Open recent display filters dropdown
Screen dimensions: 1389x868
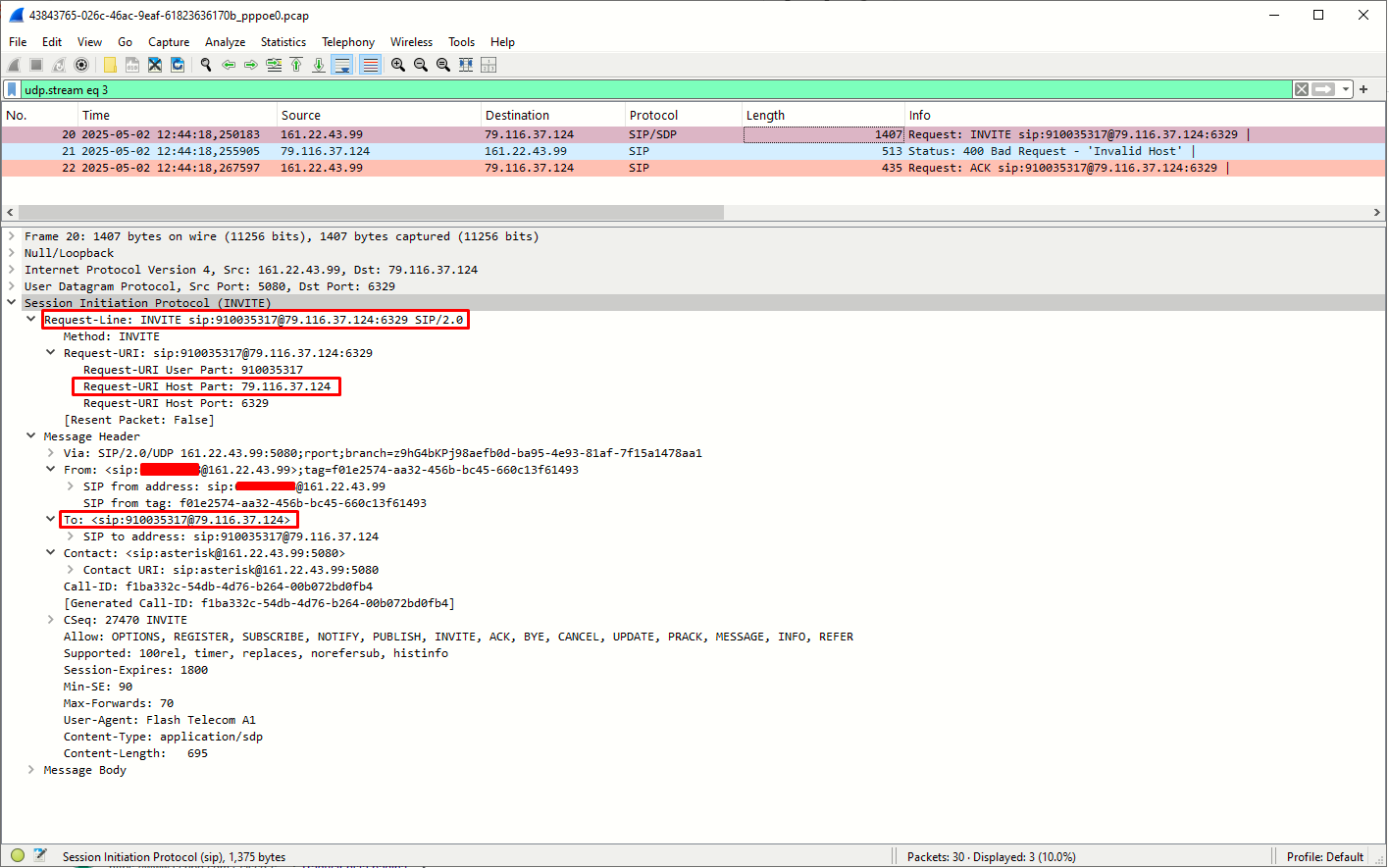pos(1346,89)
